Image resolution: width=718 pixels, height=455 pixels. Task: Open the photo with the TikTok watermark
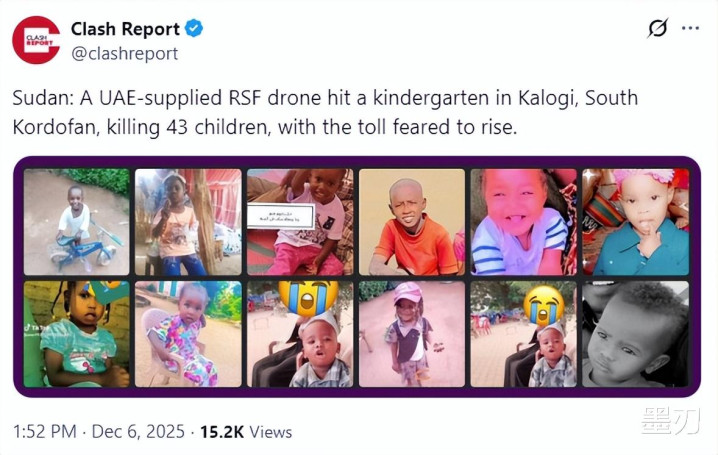(x=77, y=334)
